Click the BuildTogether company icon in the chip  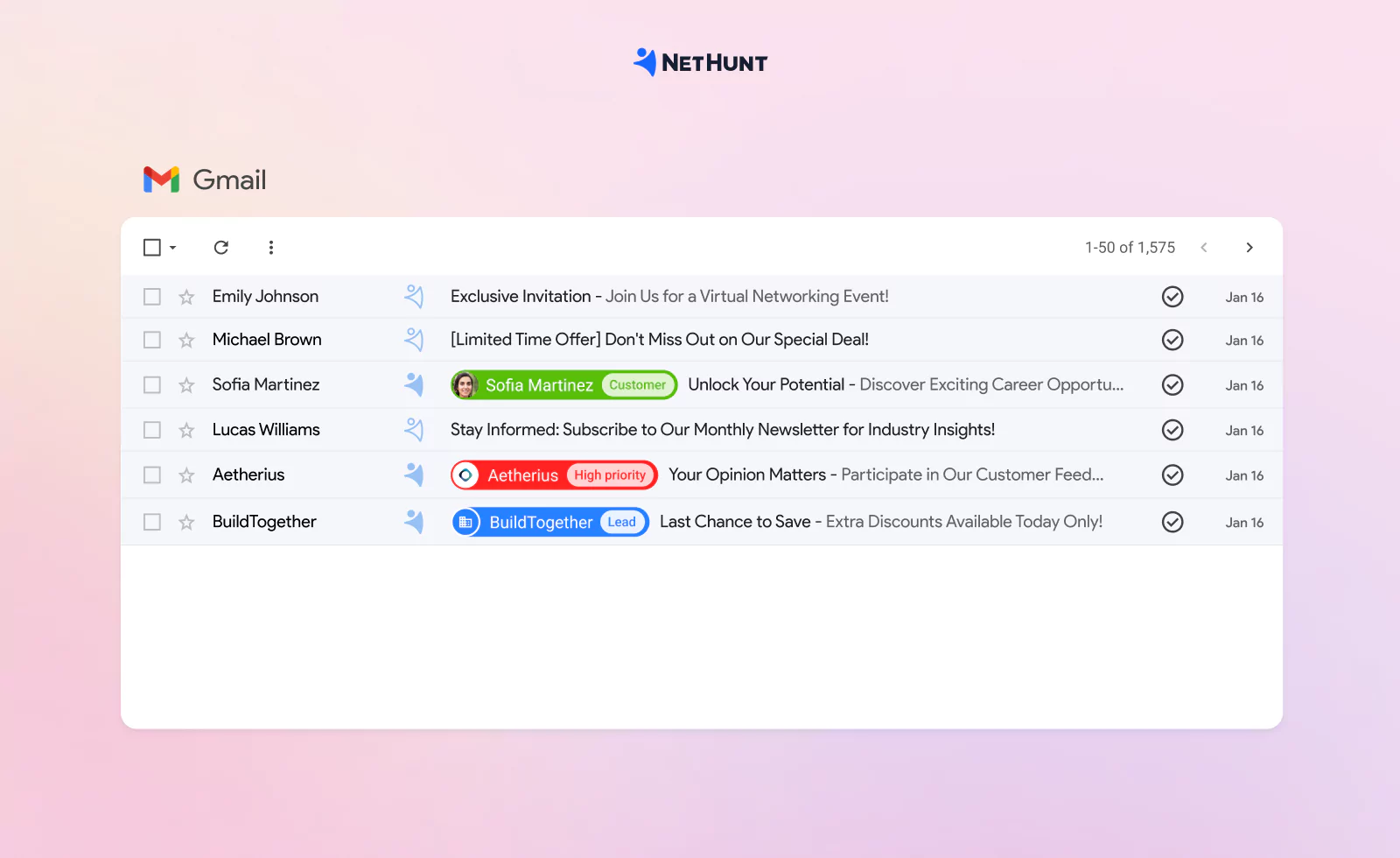[x=466, y=521]
